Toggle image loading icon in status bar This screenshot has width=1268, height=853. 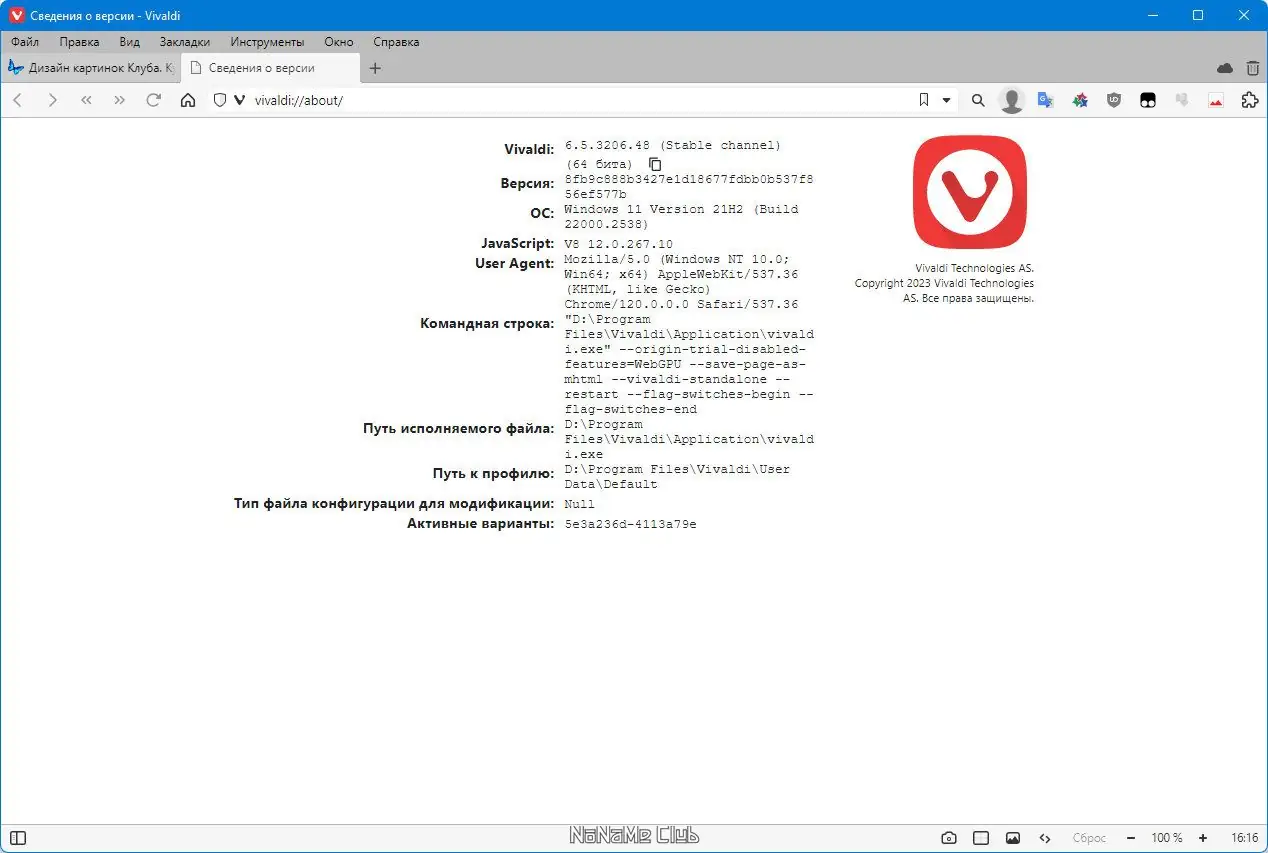(1013, 838)
